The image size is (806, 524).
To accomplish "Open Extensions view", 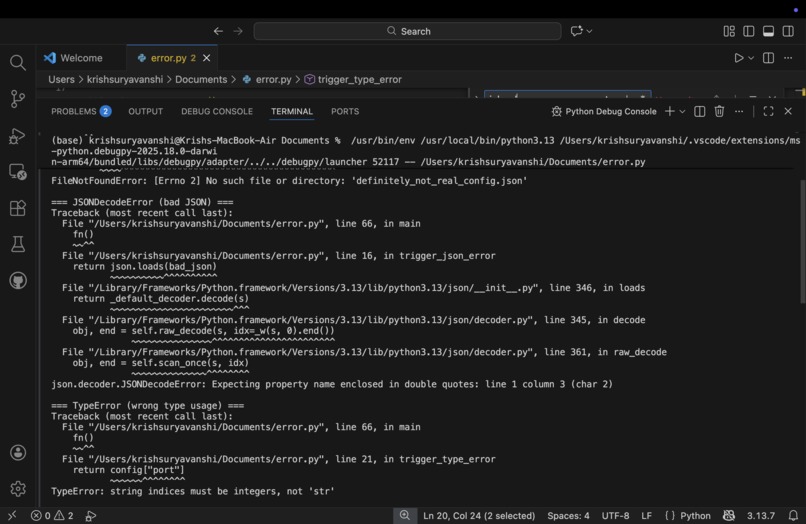I will point(17,208).
